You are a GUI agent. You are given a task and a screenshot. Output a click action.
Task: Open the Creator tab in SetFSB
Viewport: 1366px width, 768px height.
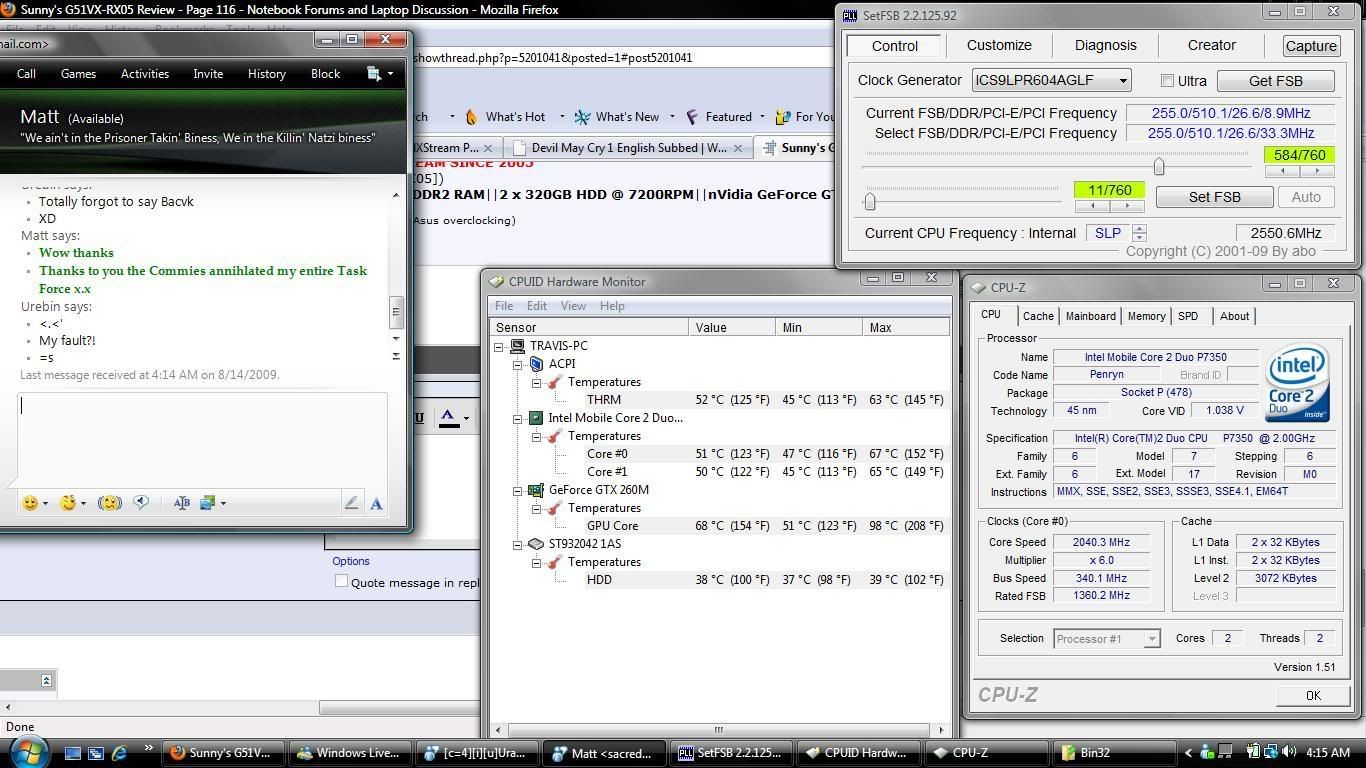1211,45
